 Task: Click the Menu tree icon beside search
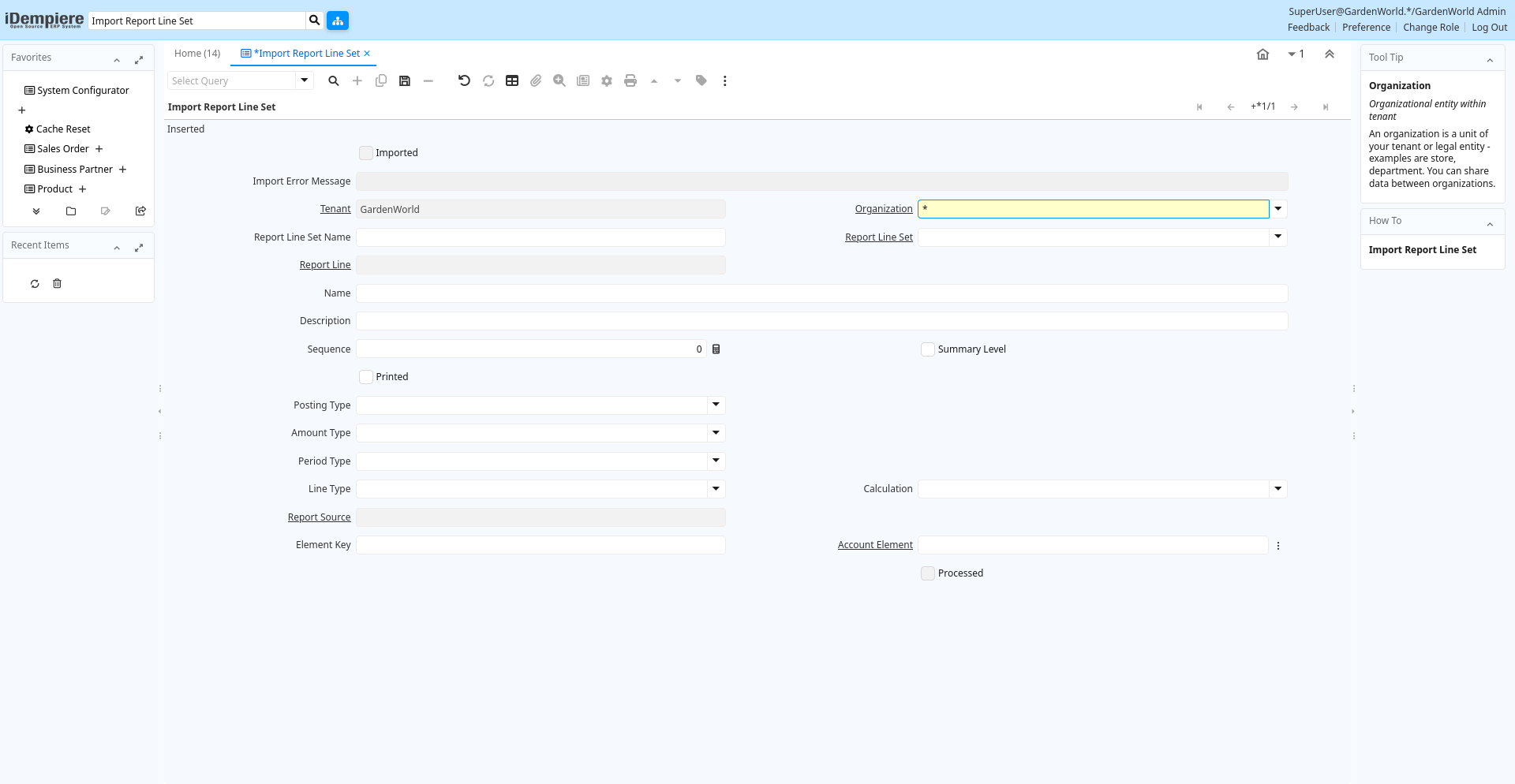click(338, 21)
